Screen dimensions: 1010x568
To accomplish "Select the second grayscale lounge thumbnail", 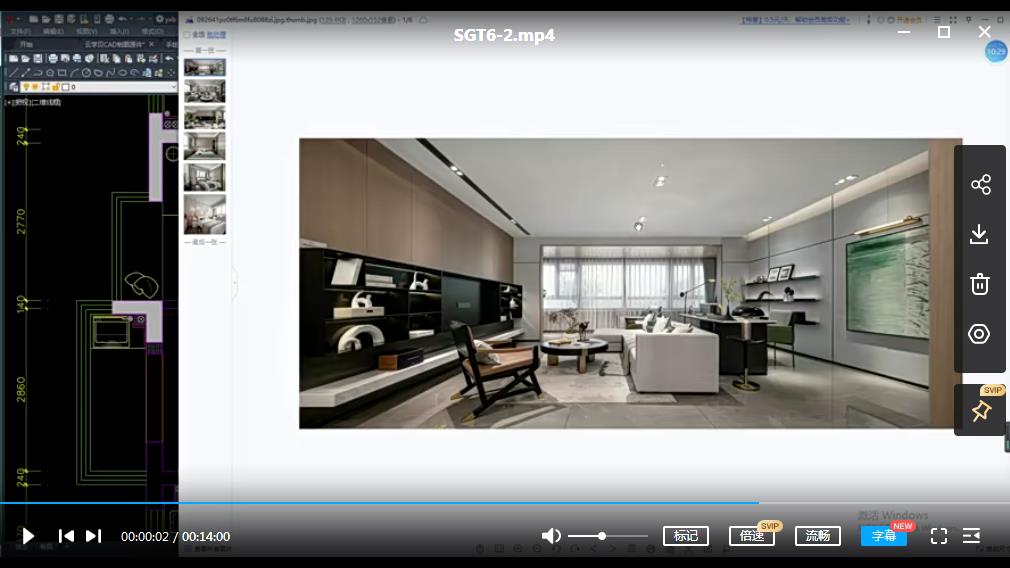I will point(205,91).
